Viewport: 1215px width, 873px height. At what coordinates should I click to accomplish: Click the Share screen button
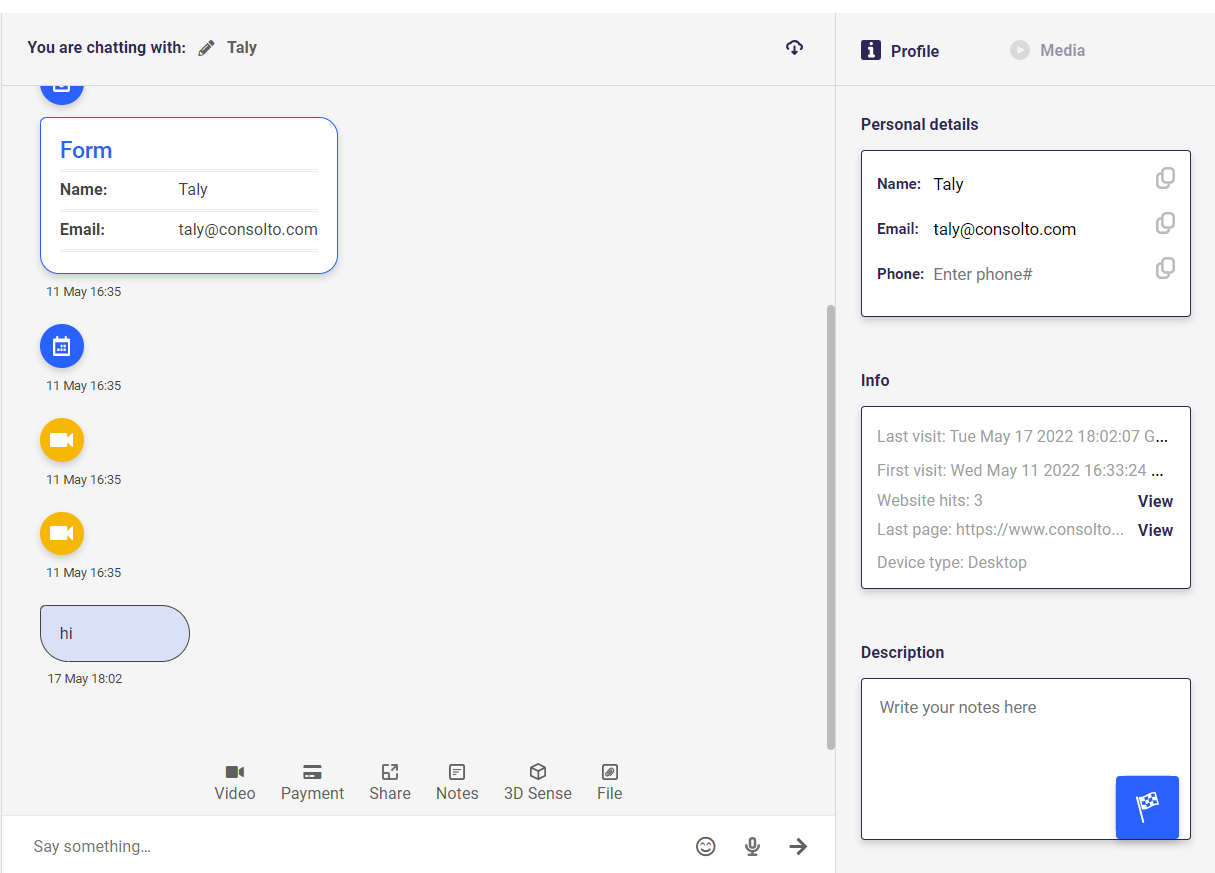point(390,782)
